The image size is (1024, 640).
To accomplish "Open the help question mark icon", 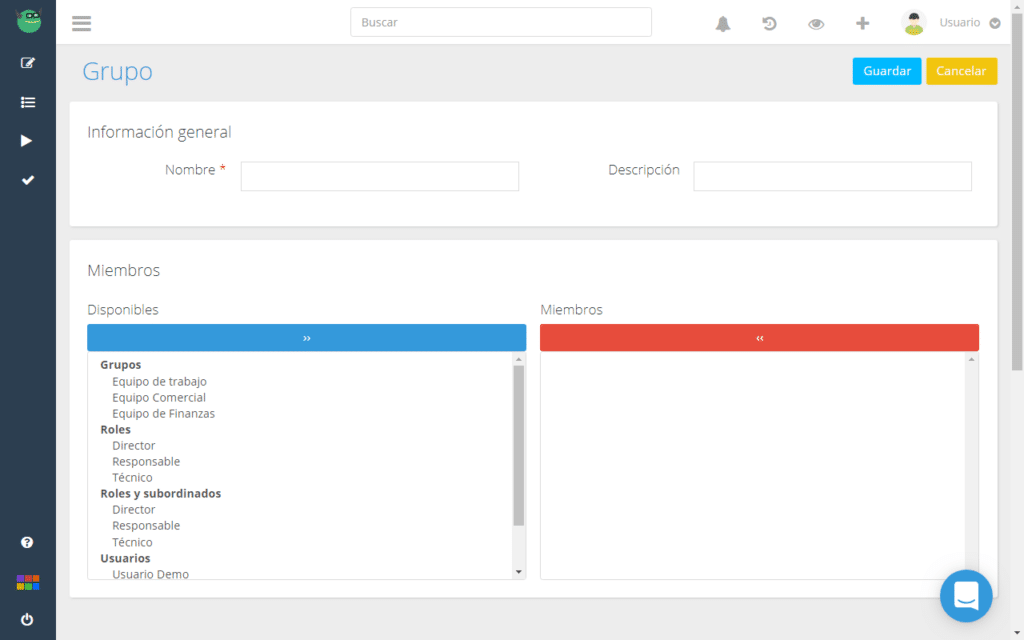I will tap(27, 542).
